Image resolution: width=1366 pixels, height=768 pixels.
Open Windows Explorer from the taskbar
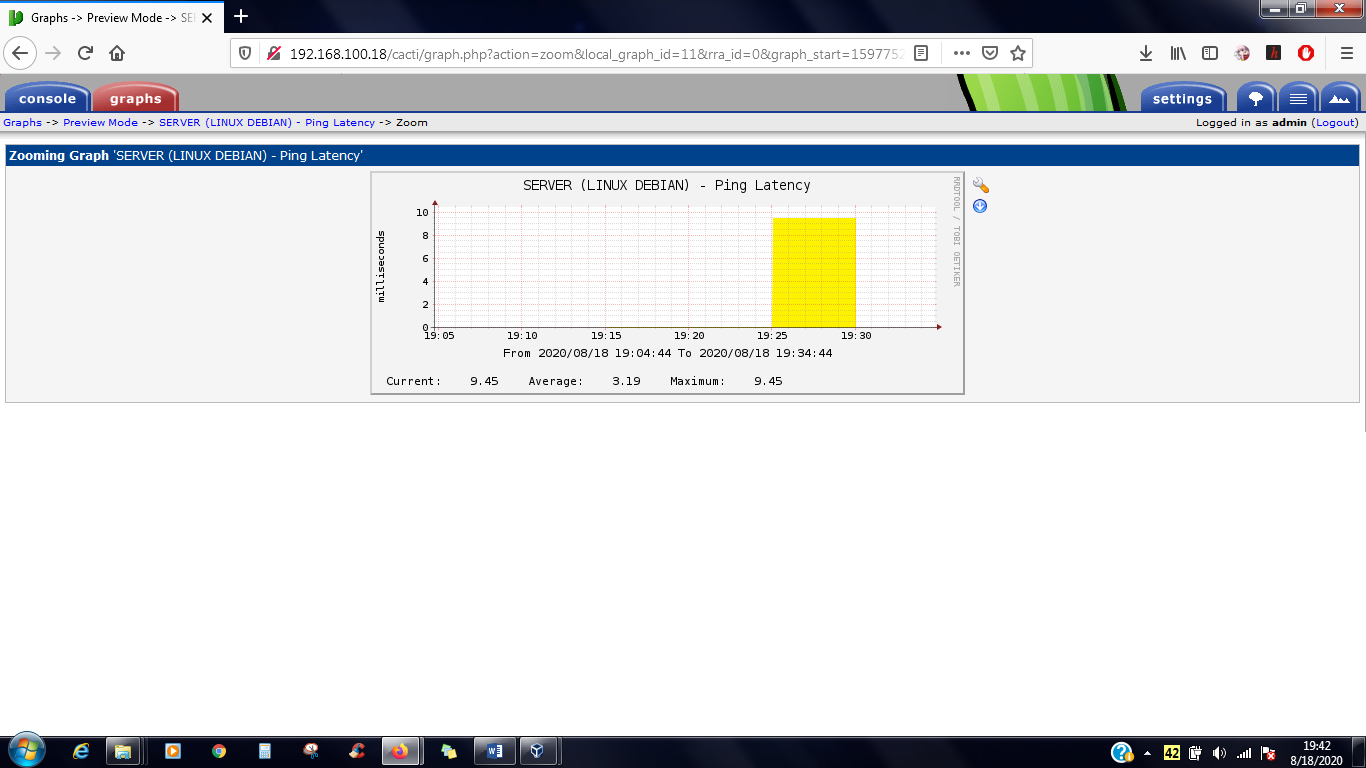(x=123, y=751)
